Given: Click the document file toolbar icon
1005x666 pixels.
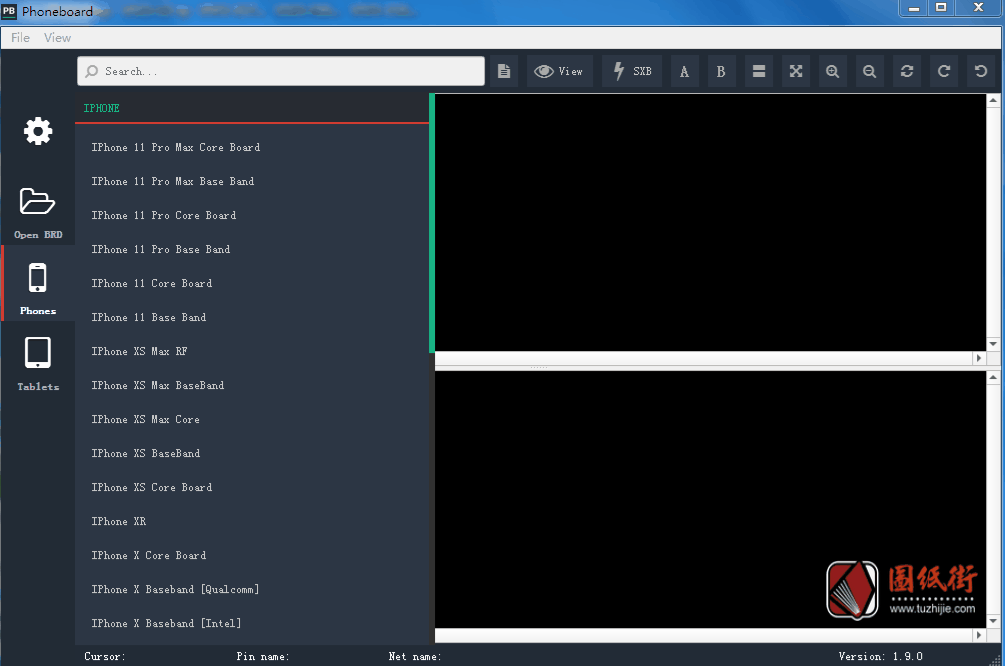Looking at the screenshot, I should (x=504, y=71).
